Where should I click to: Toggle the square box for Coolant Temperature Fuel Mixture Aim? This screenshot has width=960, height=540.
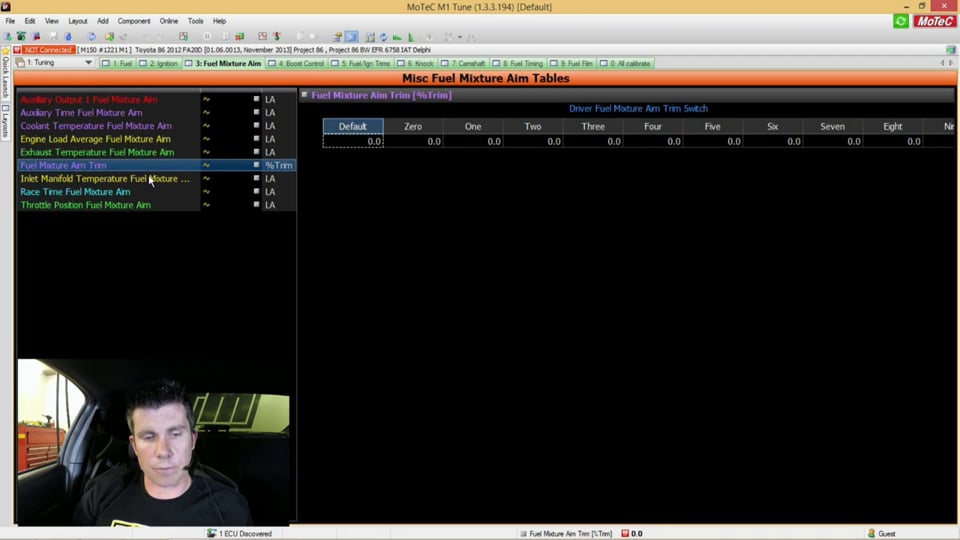[x=257, y=125]
